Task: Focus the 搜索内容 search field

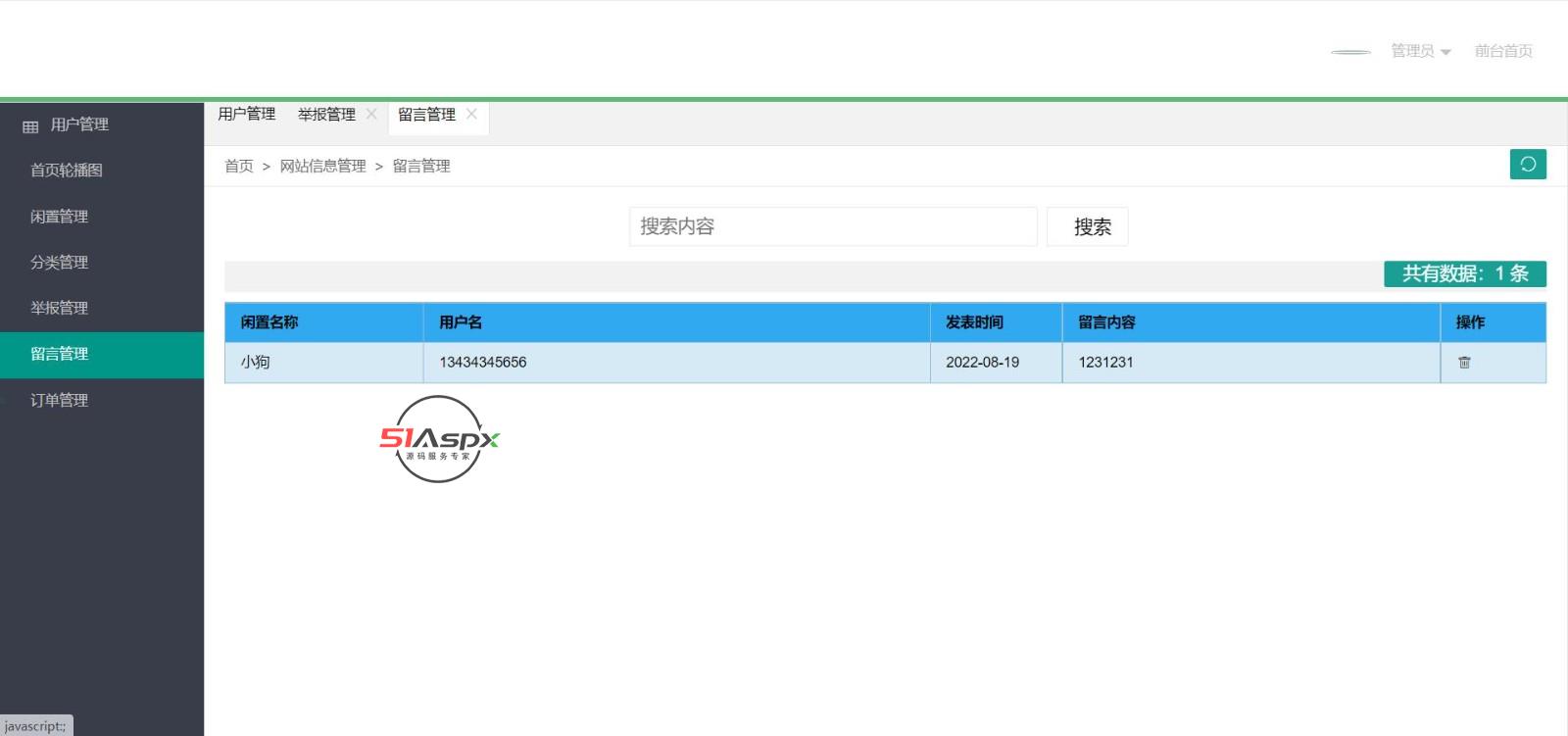Action: 833,226
